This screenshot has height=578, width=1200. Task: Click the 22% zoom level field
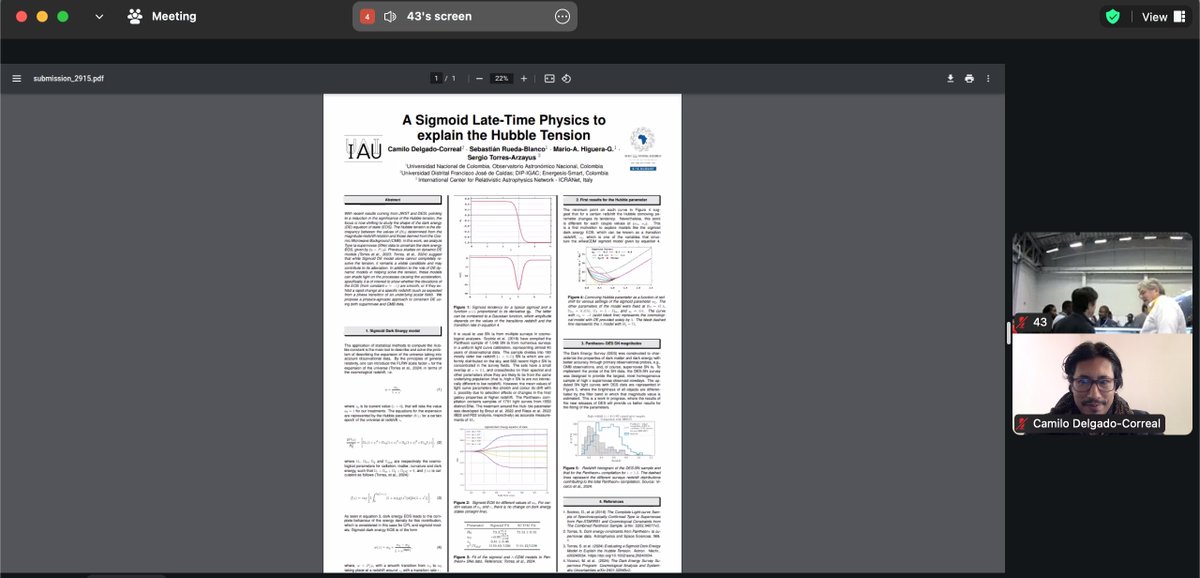click(502, 78)
